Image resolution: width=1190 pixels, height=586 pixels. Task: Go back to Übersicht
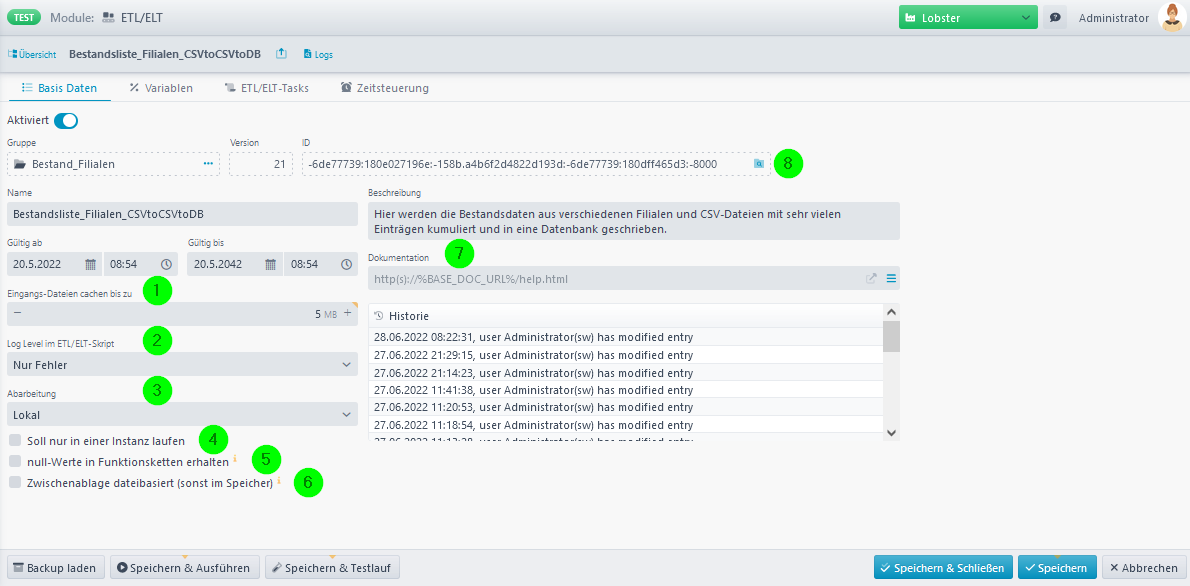tap(32, 55)
